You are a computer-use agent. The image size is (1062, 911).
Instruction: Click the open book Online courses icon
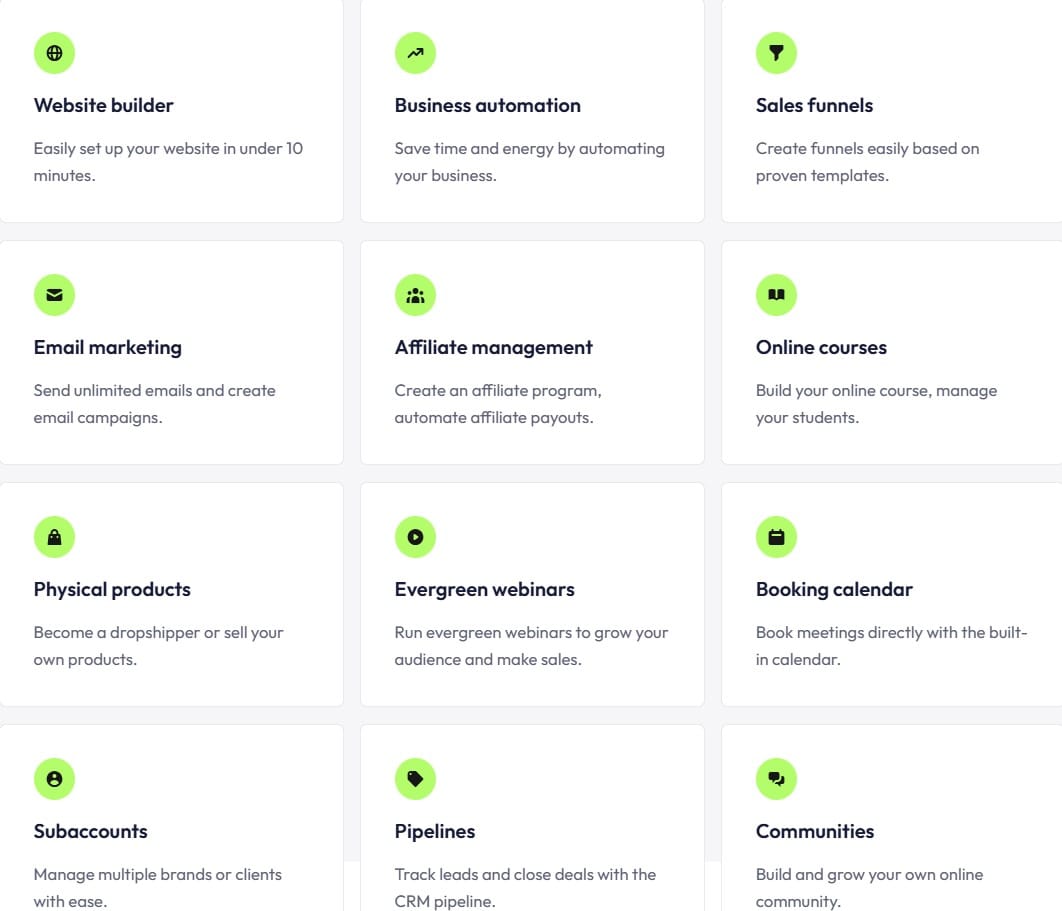tap(776, 295)
